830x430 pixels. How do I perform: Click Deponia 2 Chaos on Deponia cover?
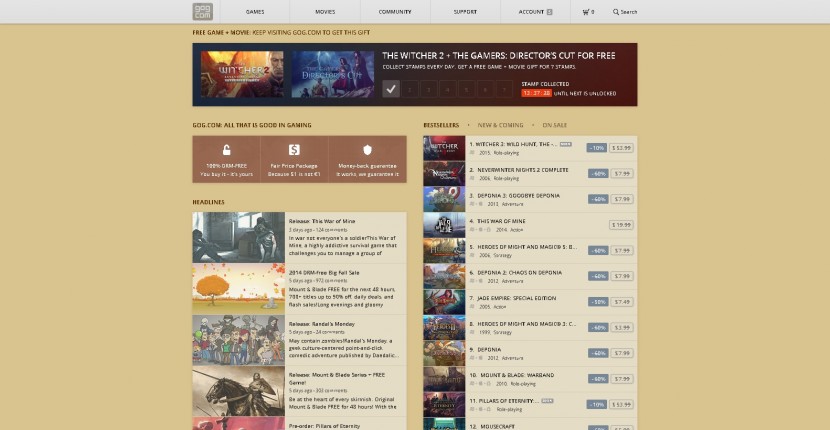pos(444,276)
